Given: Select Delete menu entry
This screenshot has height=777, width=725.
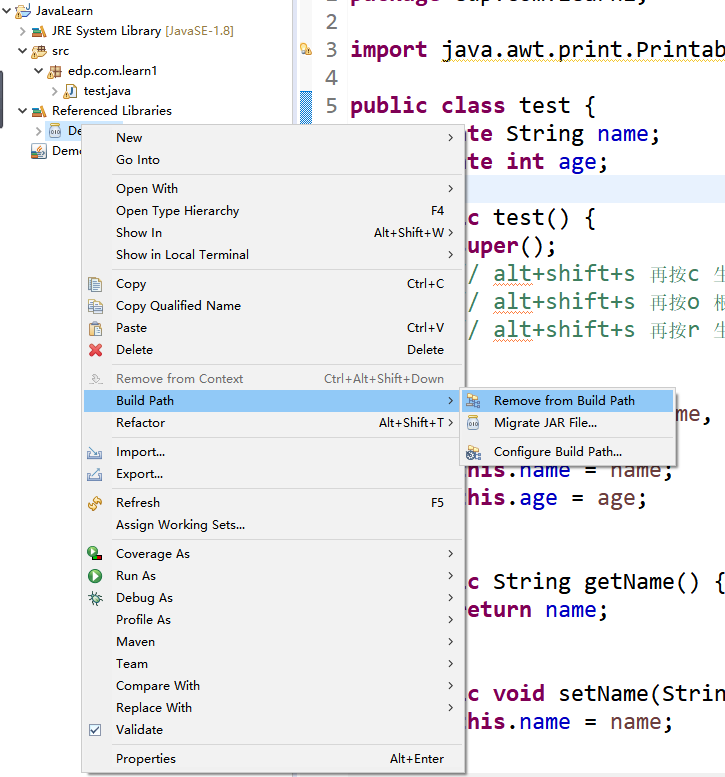Looking at the screenshot, I should pyautogui.click(x=273, y=350).
